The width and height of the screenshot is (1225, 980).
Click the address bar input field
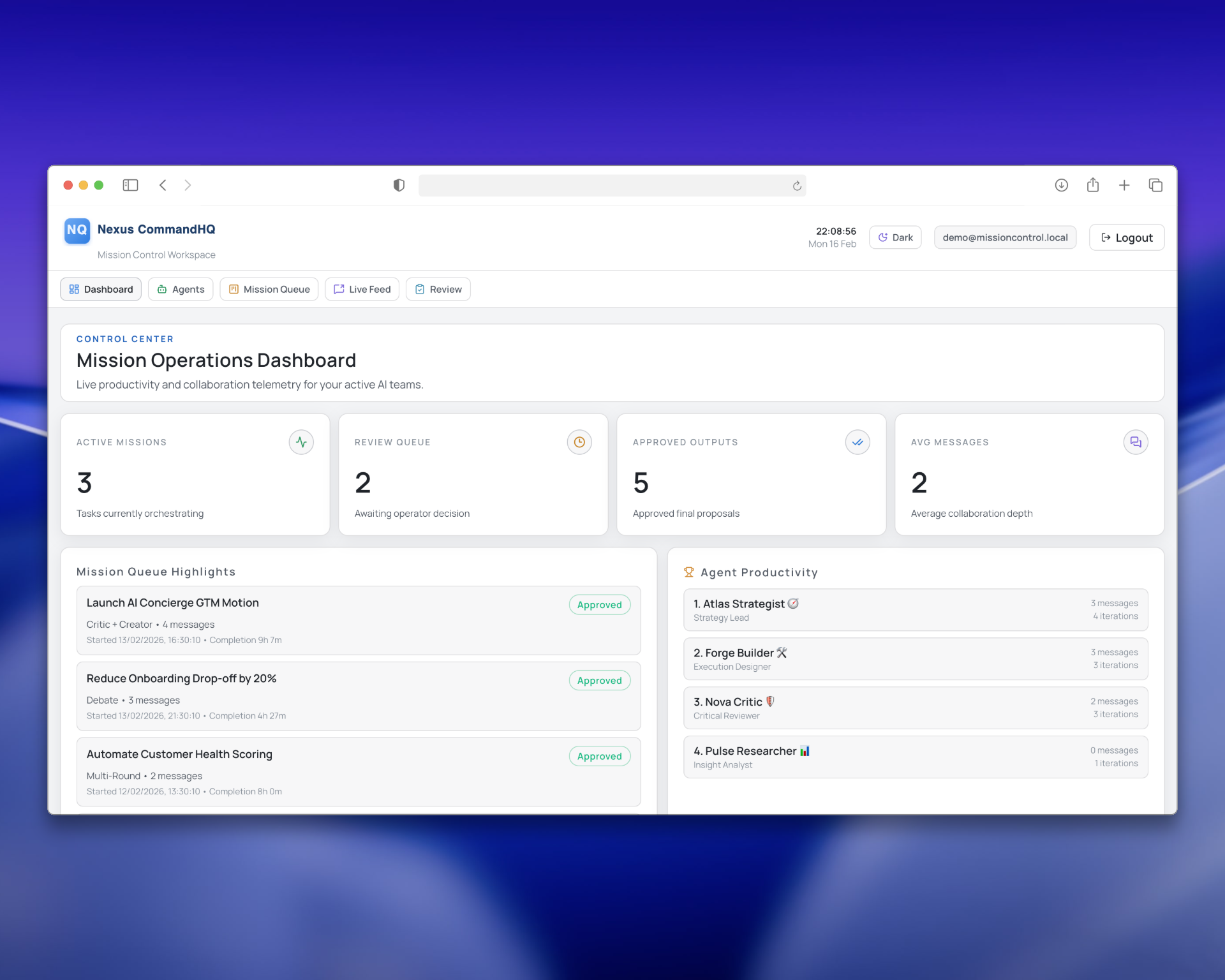coord(606,185)
